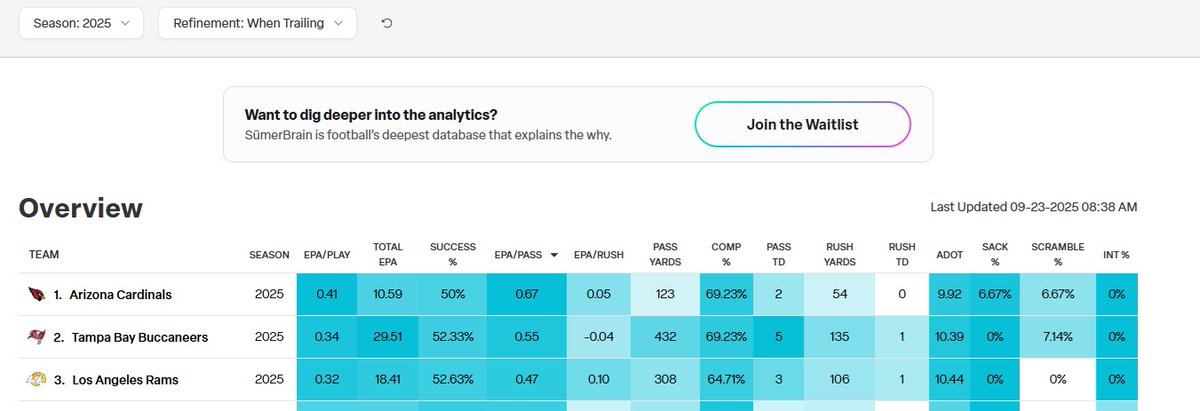This screenshot has height=411, width=1200.
Task: Click the reset filters icon
Action: point(387,23)
